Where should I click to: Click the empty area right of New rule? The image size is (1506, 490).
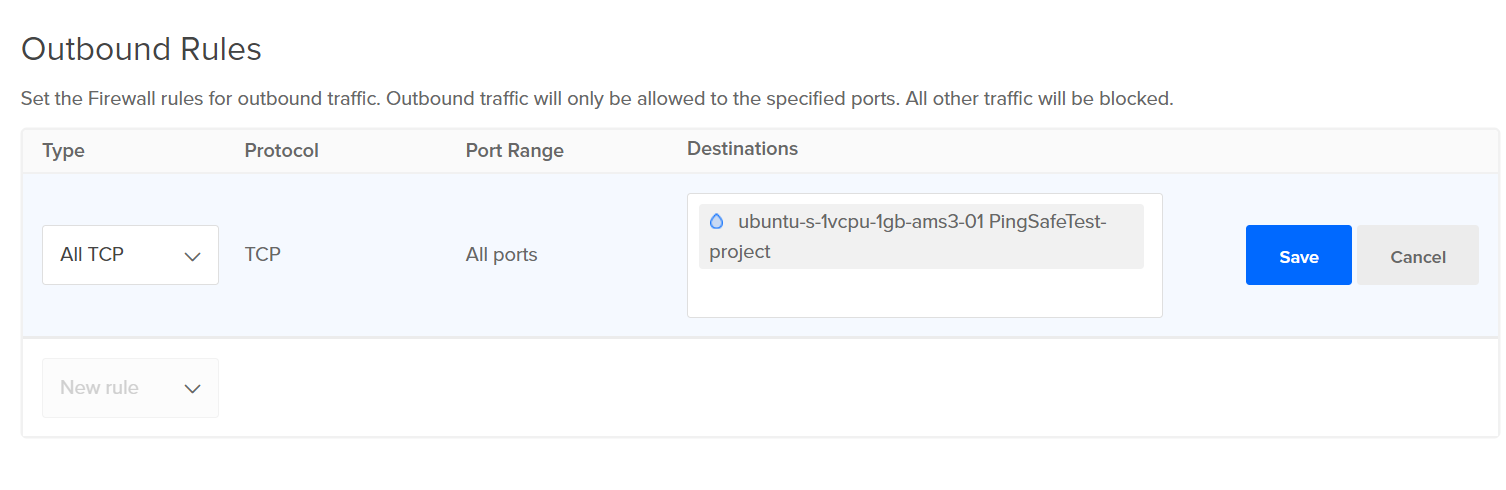click(800, 388)
